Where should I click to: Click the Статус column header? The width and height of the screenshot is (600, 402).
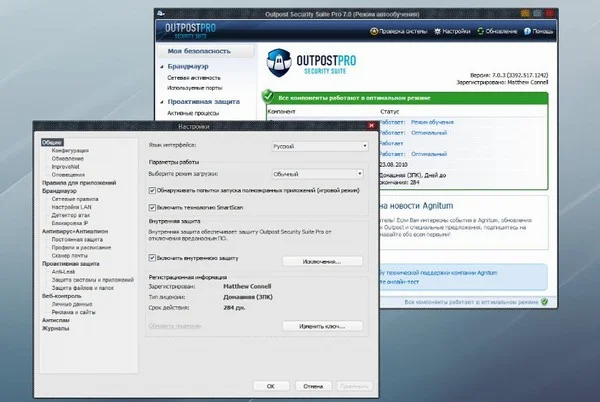click(390, 111)
